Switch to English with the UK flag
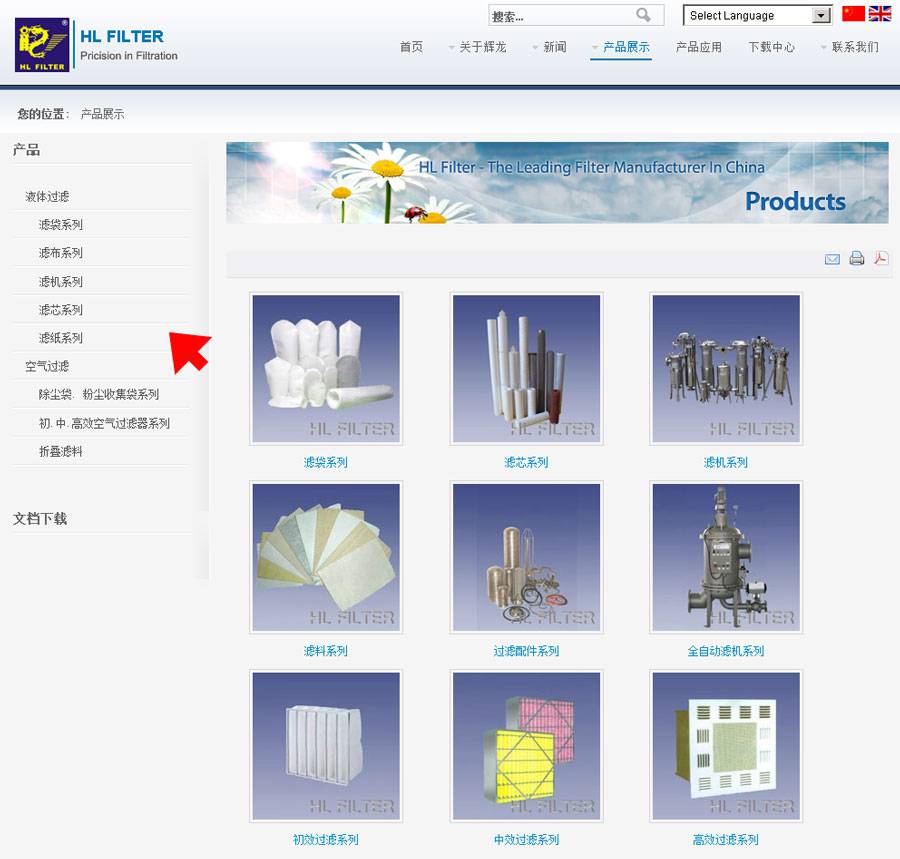 click(880, 14)
